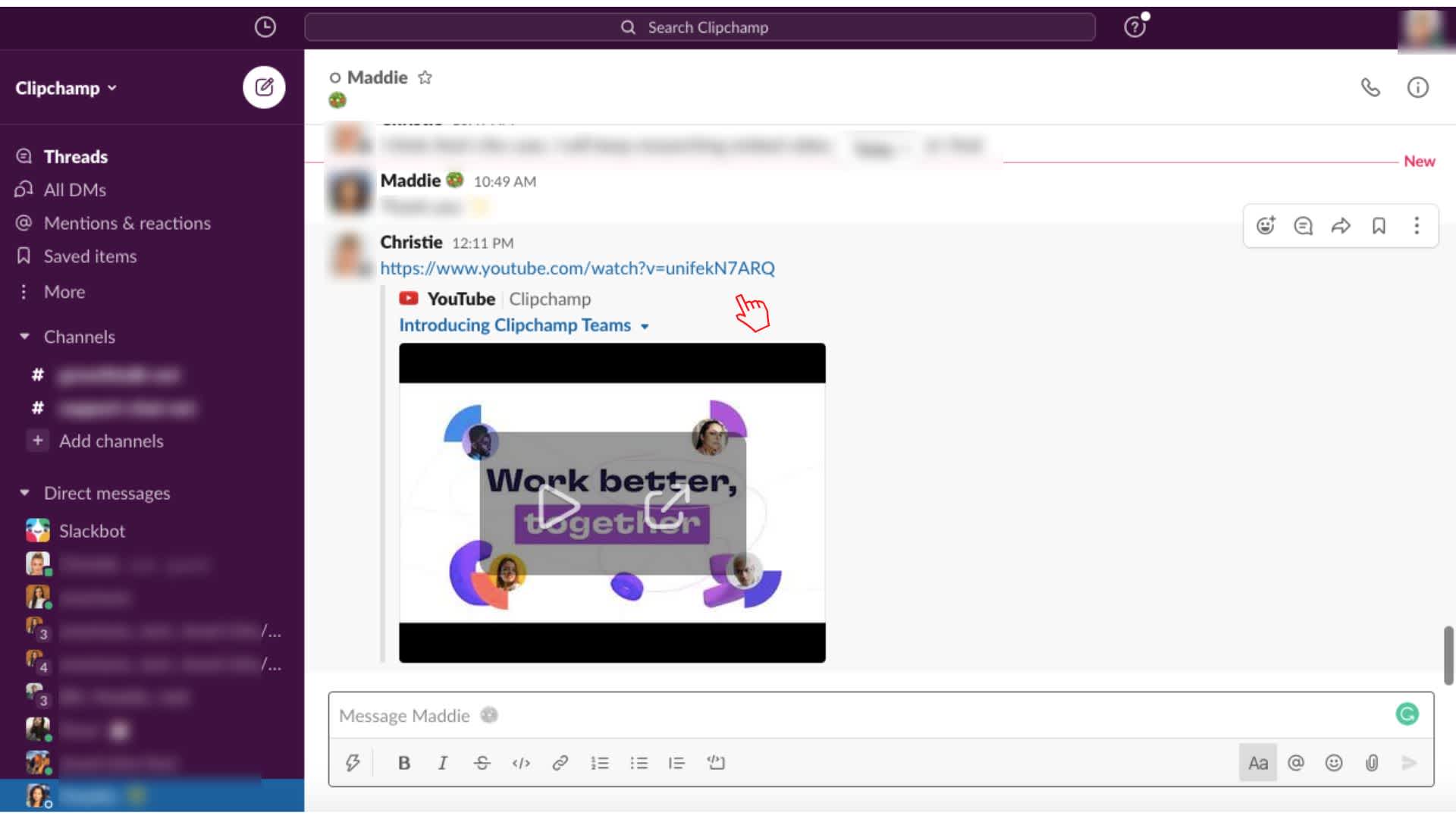This screenshot has height=819, width=1456.
Task: Collapse the Direct messages section
Action: (24, 493)
